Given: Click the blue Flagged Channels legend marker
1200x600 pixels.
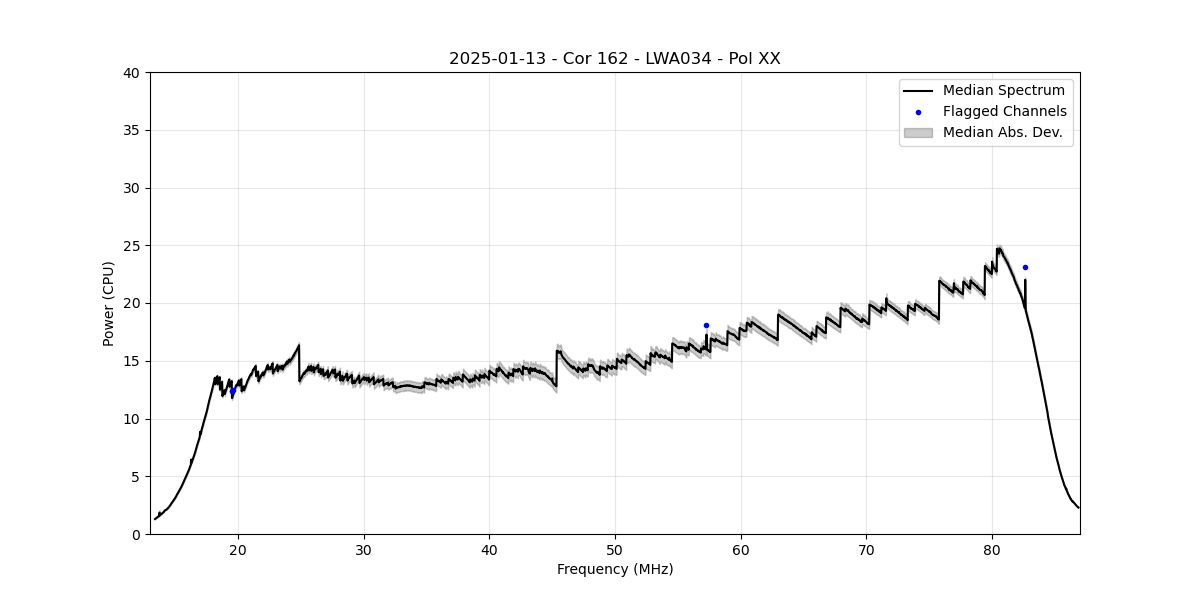Looking at the screenshot, I should pyautogui.click(x=918, y=112).
